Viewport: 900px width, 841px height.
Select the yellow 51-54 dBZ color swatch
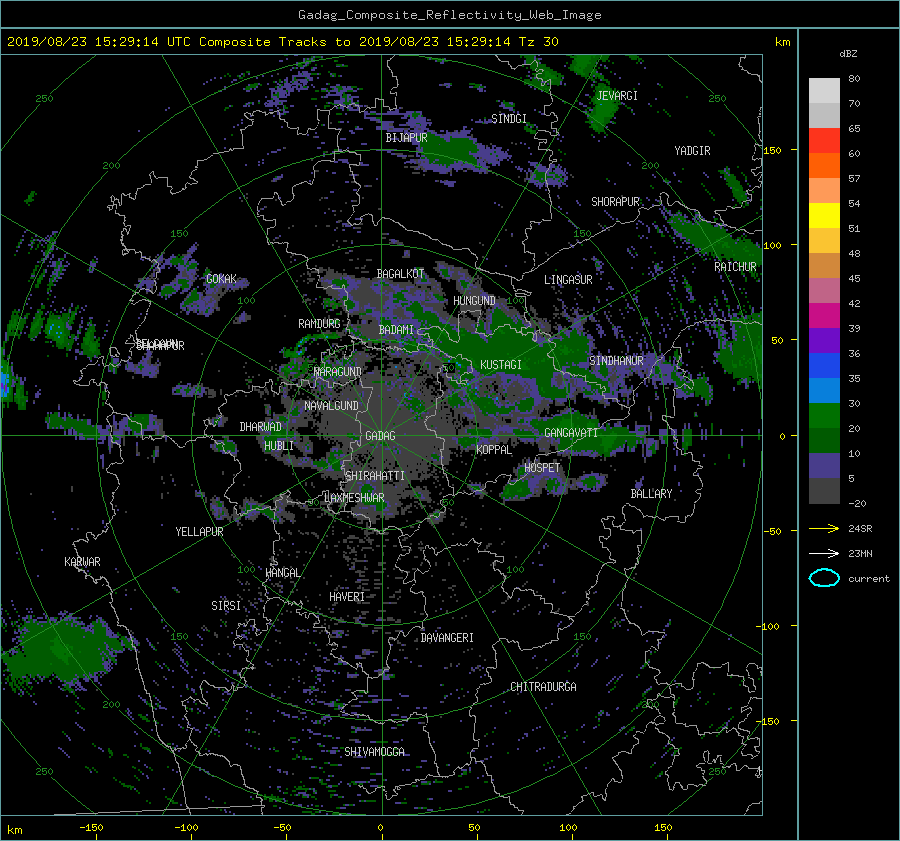click(824, 216)
